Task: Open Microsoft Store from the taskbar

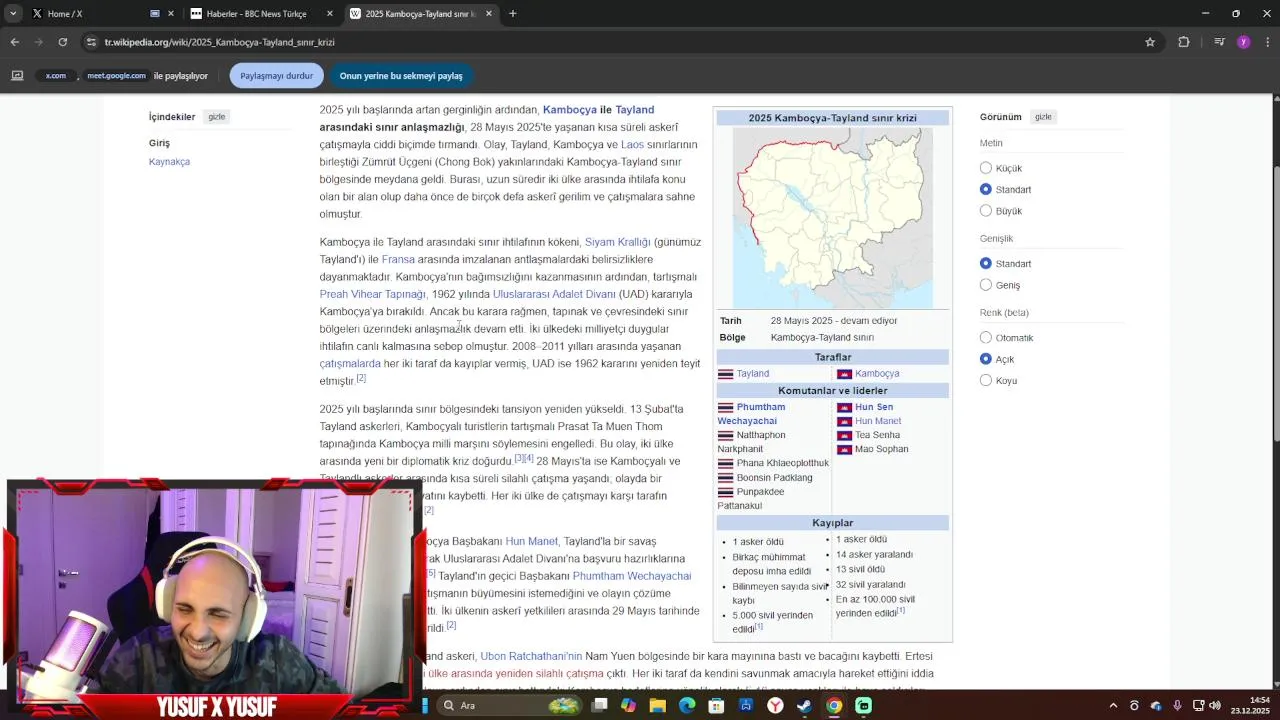Action: click(x=716, y=706)
